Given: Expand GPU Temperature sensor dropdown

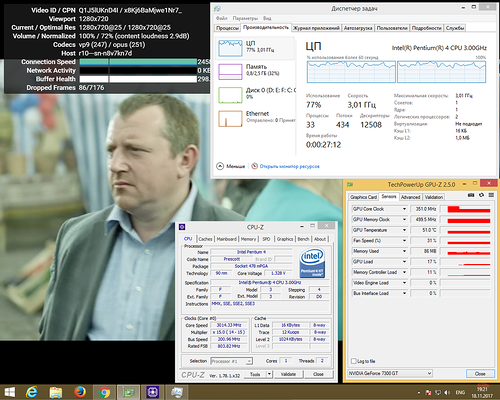Looking at the screenshot, I should point(404,230).
